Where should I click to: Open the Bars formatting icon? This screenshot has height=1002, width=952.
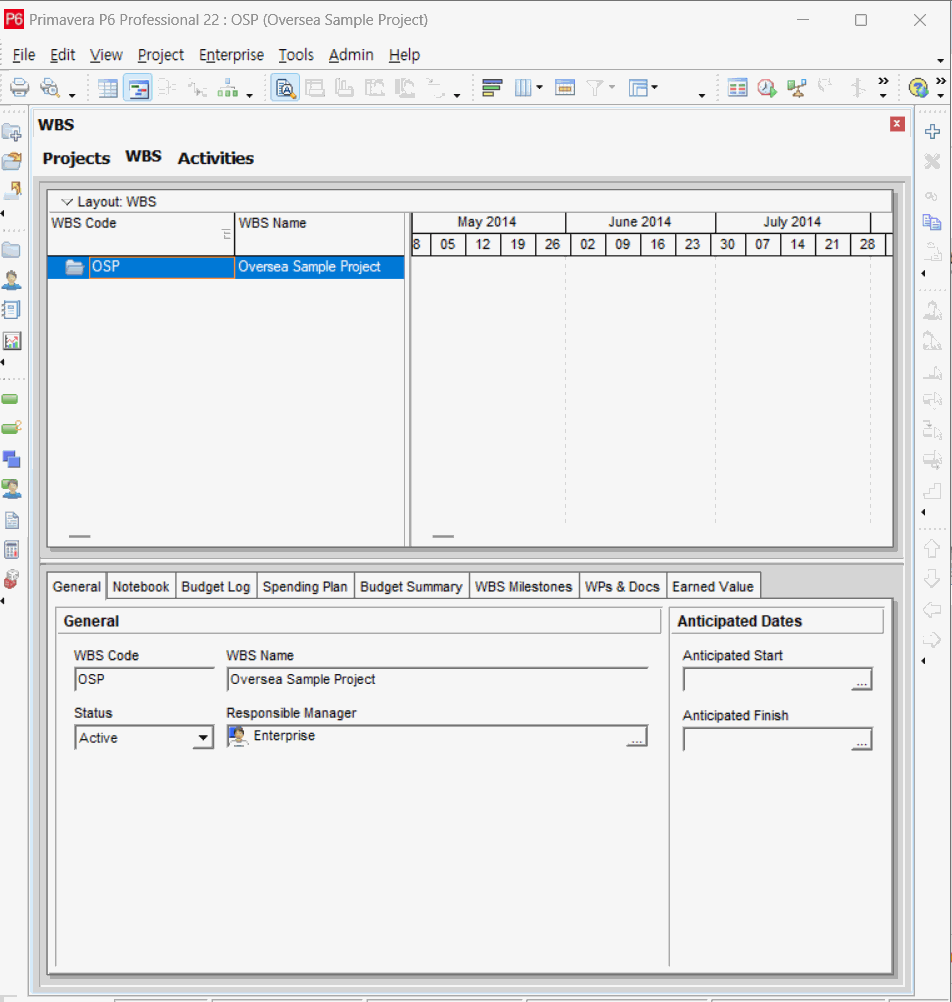492,88
